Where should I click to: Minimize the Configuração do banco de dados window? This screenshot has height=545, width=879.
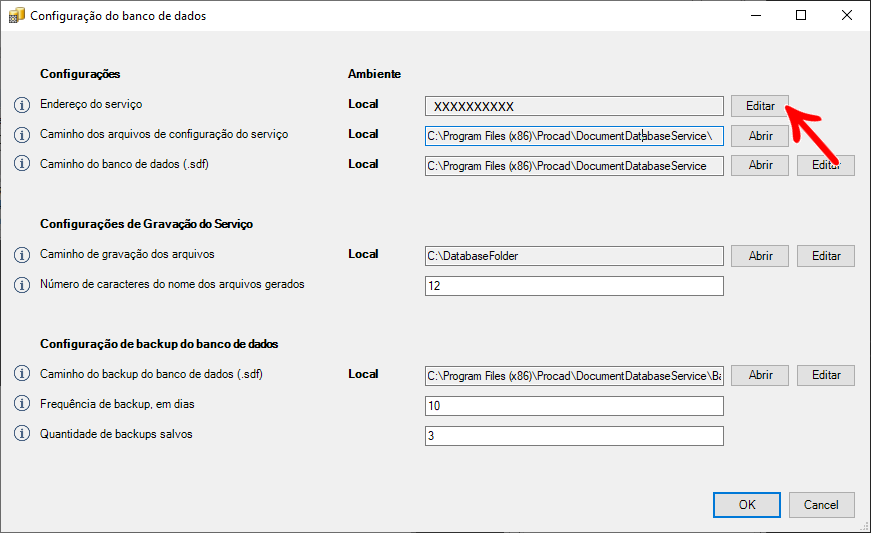tap(756, 15)
